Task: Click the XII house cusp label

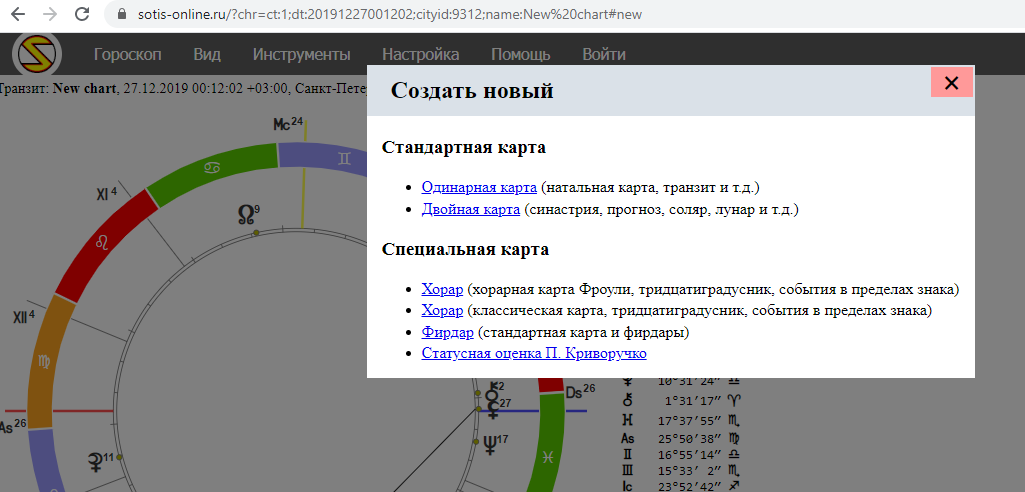Action: (x=24, y=318)
